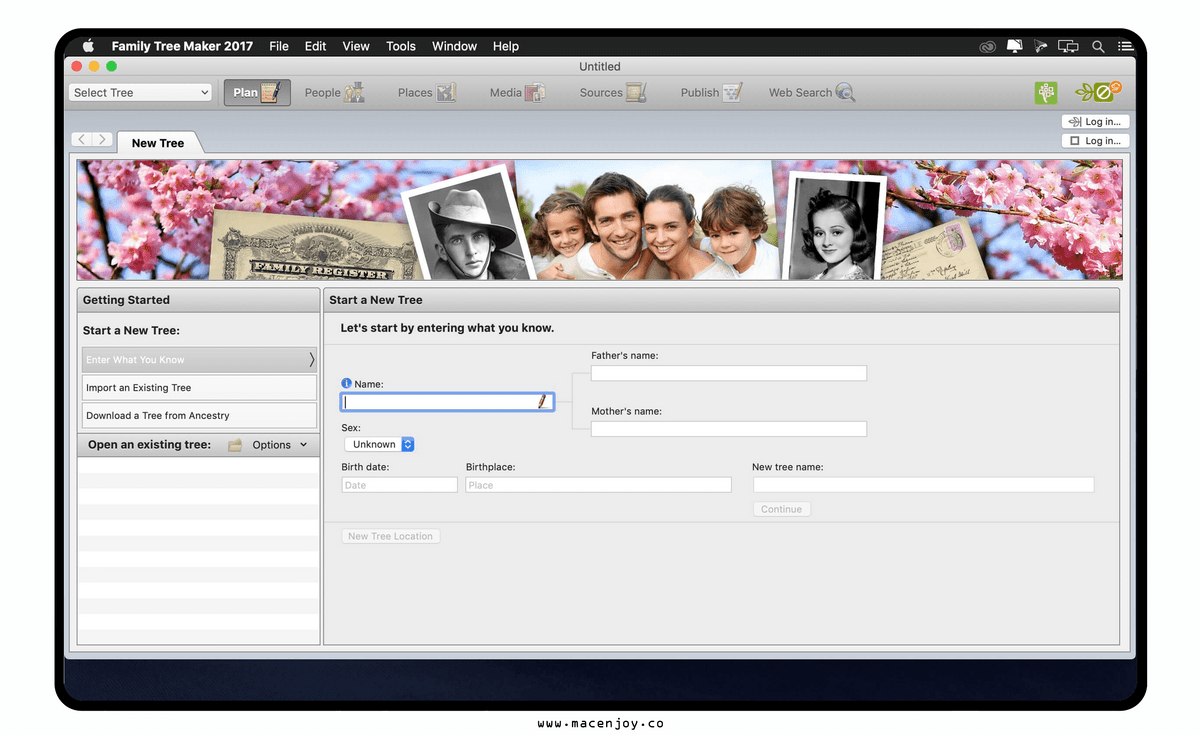Click the "Let's start by entering what you know." text
Screen dimensions: 1200x735
click(447, 328)
